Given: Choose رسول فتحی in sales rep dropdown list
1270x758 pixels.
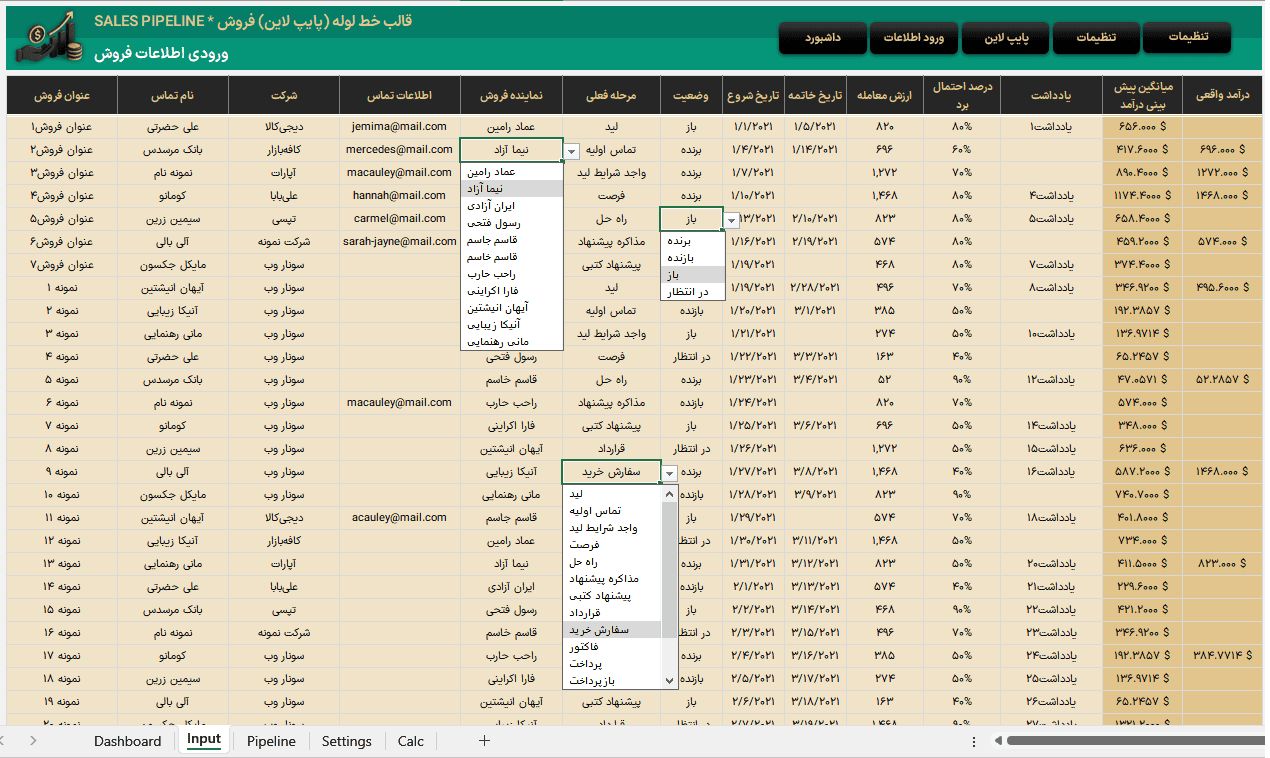Looking at the screenshot, I should 512,223.
